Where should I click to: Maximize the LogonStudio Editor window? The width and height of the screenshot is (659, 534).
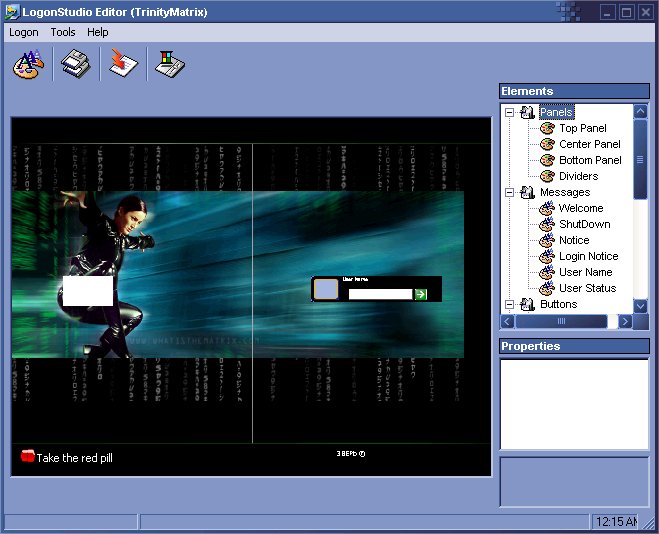(x=627, y=12)
